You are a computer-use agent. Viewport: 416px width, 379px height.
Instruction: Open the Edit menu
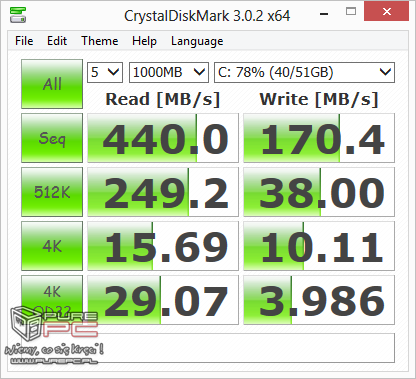[57, 41]
